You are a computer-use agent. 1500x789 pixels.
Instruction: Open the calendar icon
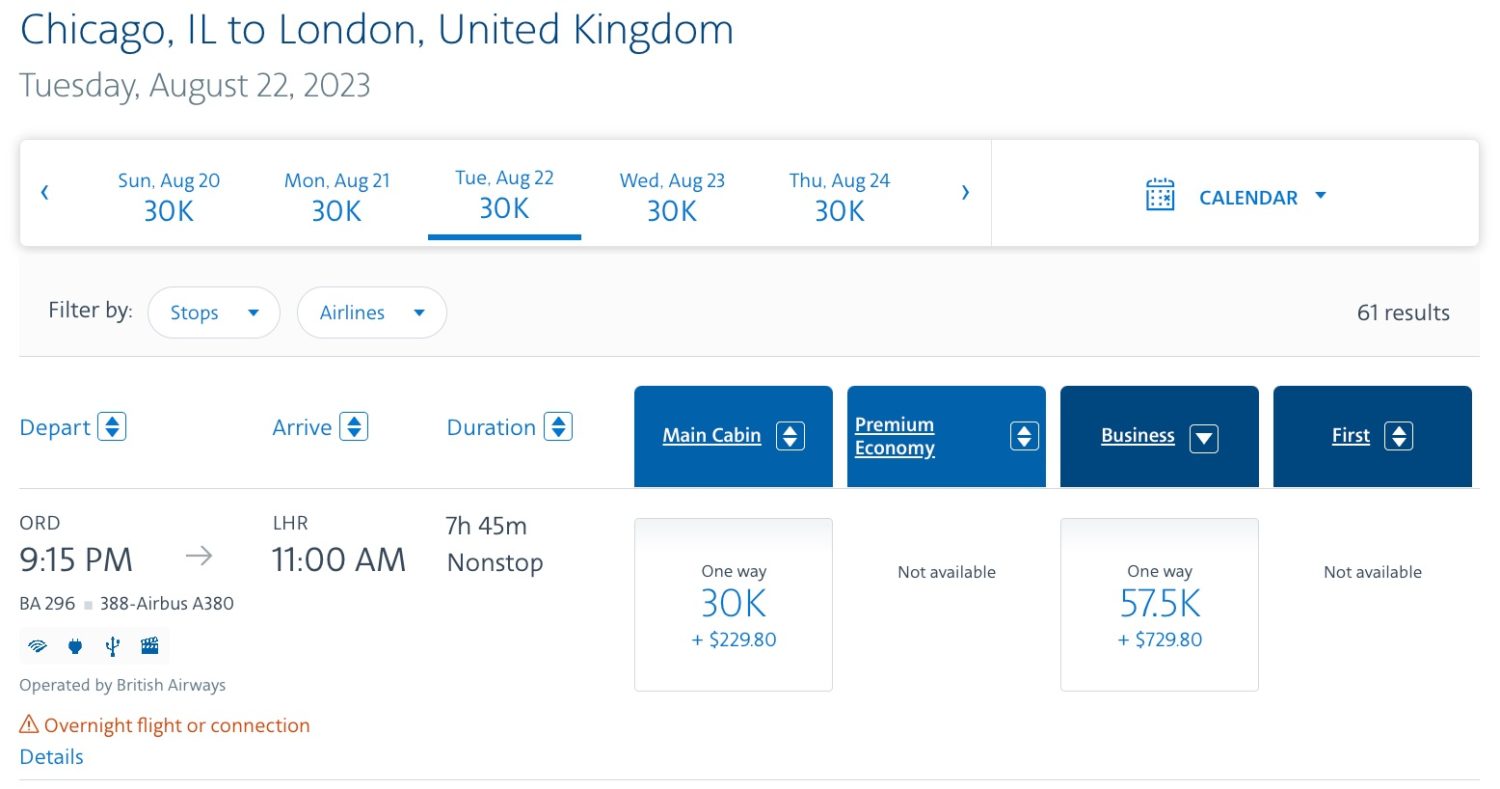(x=1160, y=196)
